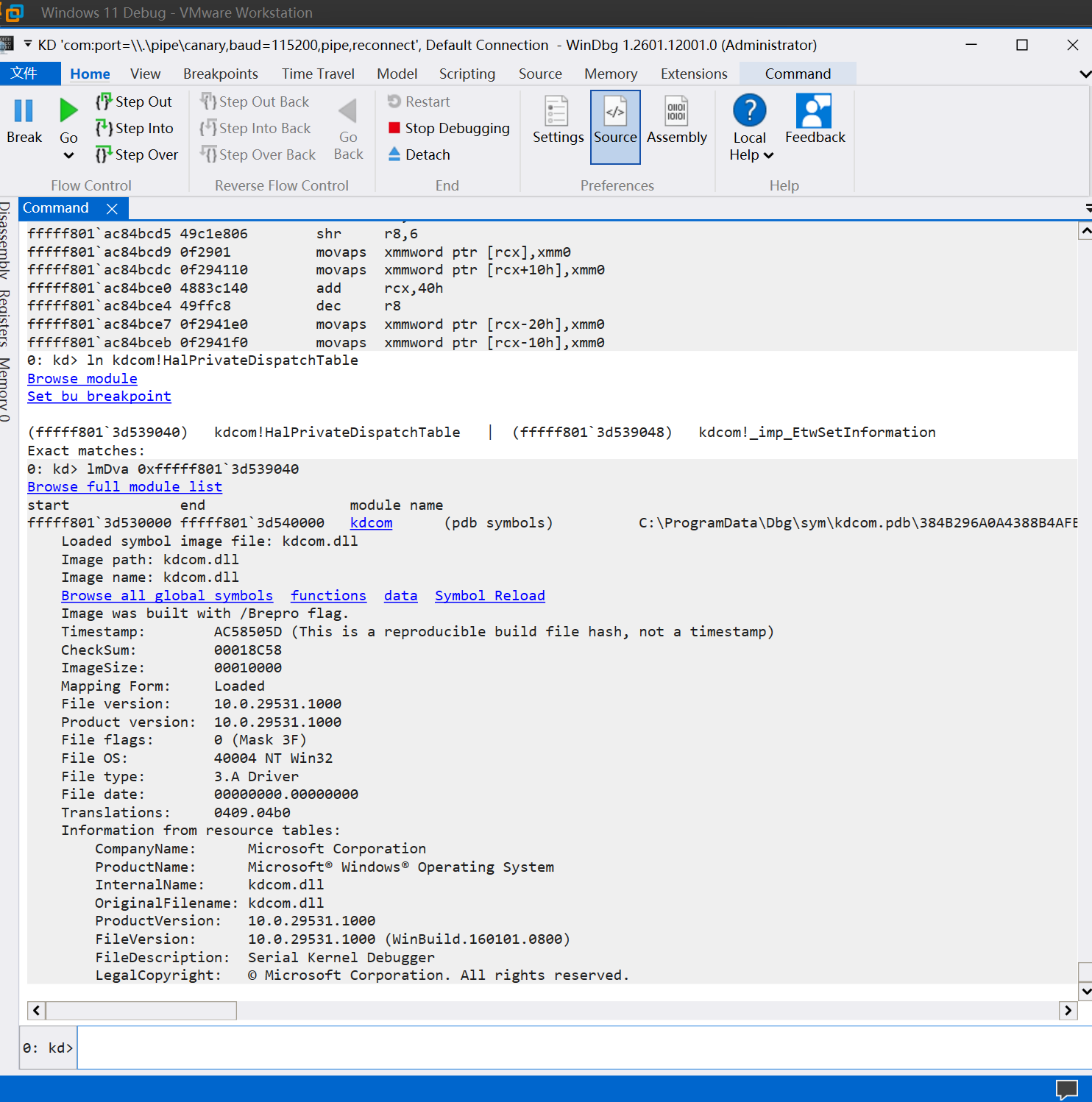This screenshot has height=1102, width=1092.
Task: Open the Breakpoints ribbon tab
Action: point(220,74)
